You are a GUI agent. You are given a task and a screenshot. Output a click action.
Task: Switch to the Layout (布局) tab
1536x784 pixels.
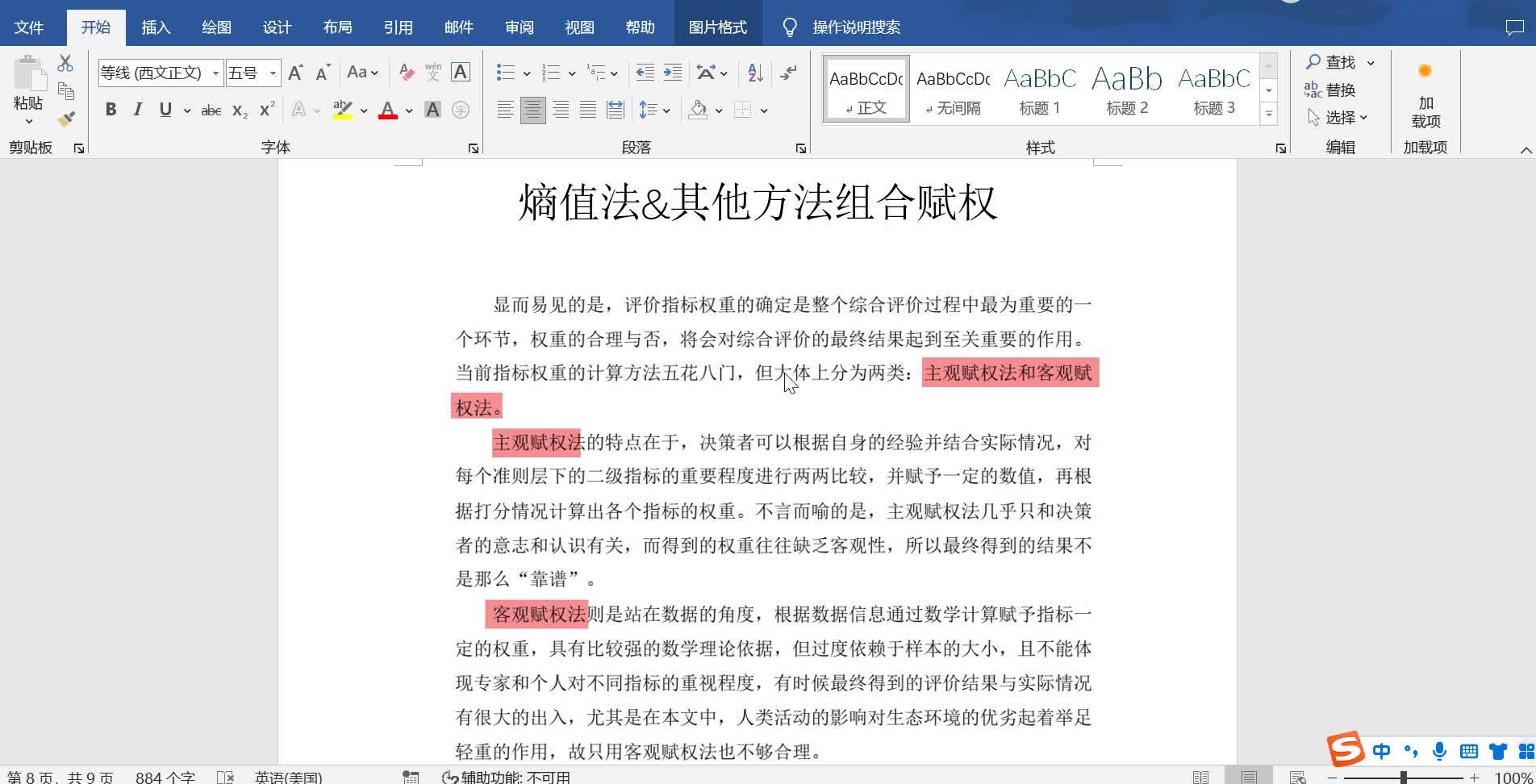pos(337,27)
